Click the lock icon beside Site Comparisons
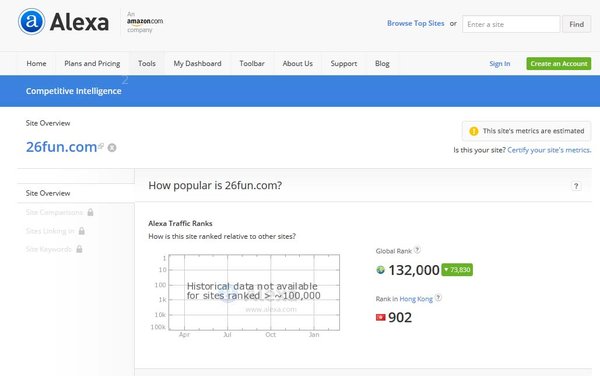 (90, 212)
